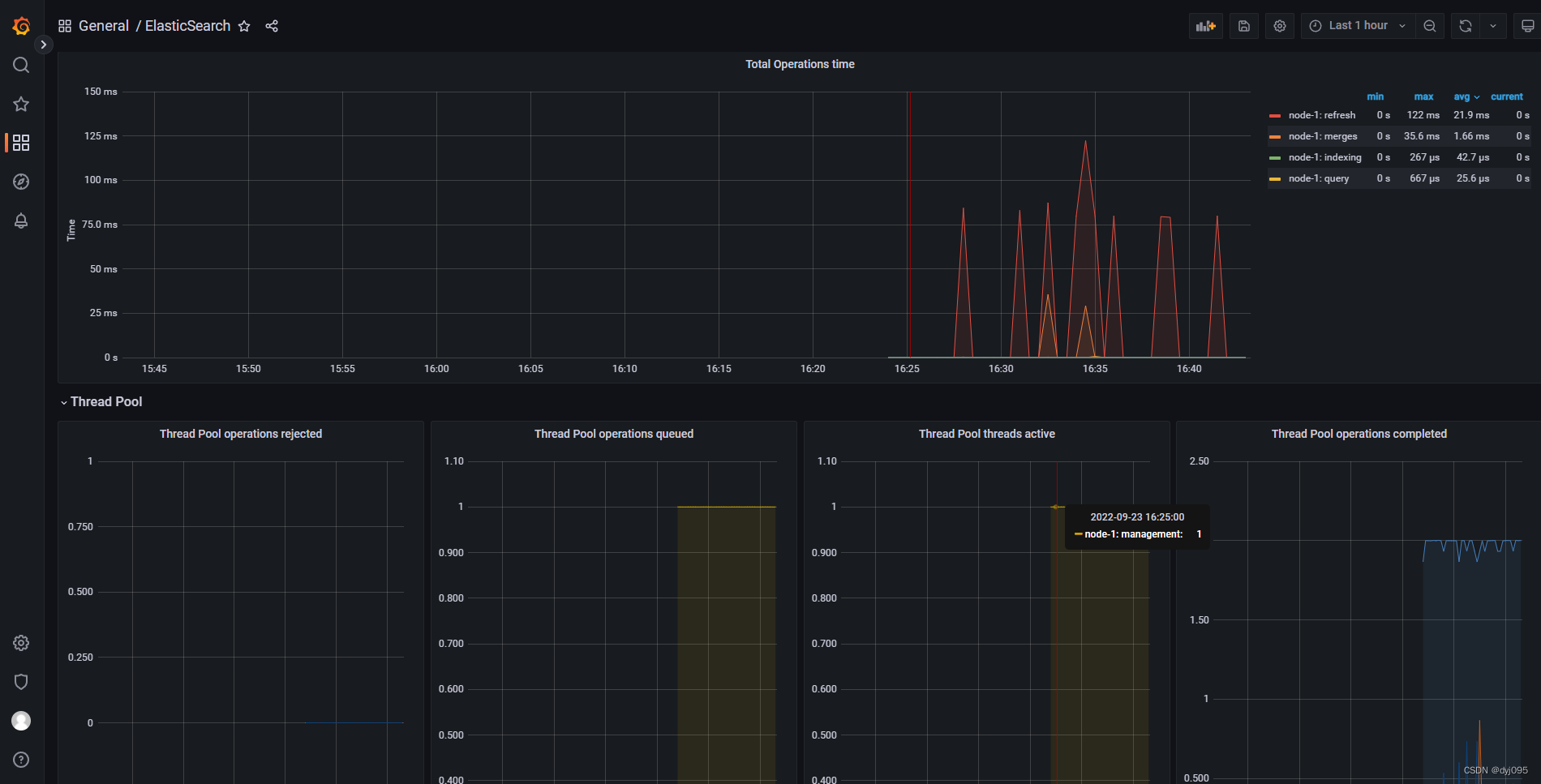Open the user profile avatar
This screenshot has width=1541, height=784.
click(x=20, y=721)
